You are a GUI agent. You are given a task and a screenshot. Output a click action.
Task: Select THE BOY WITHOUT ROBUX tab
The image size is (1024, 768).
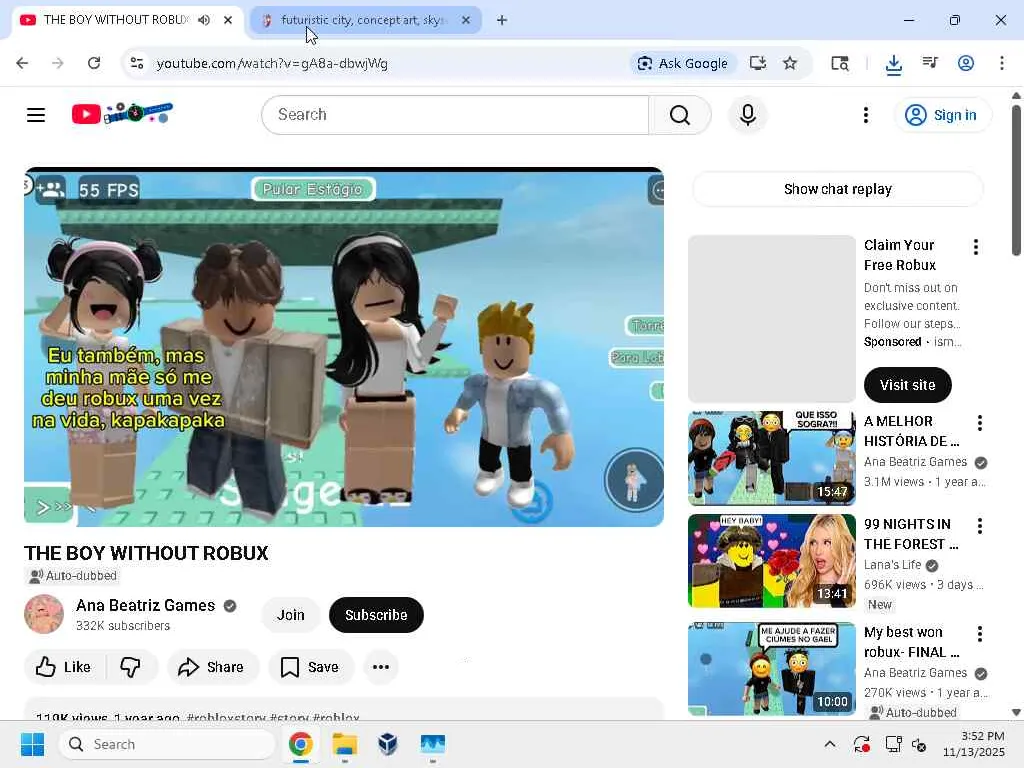click(x=116, y=20)
